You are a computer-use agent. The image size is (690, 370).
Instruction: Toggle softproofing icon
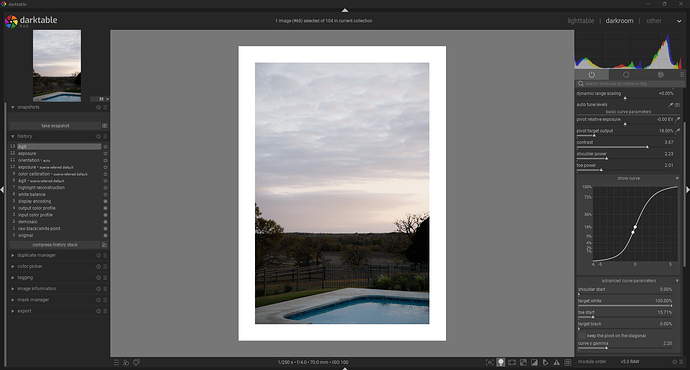[545, 363]
